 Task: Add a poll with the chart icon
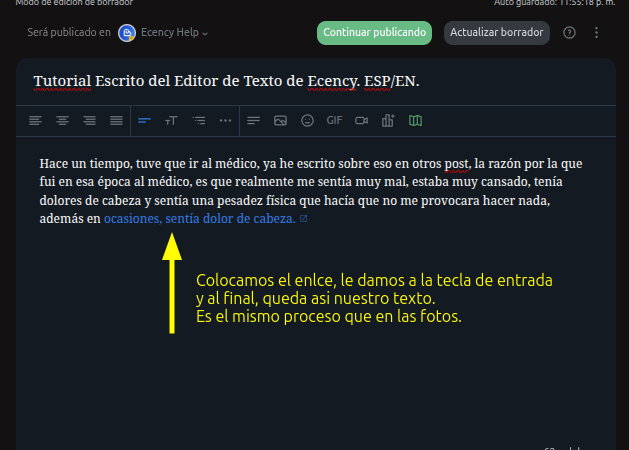pyautogui.click(x=388, y=121)
